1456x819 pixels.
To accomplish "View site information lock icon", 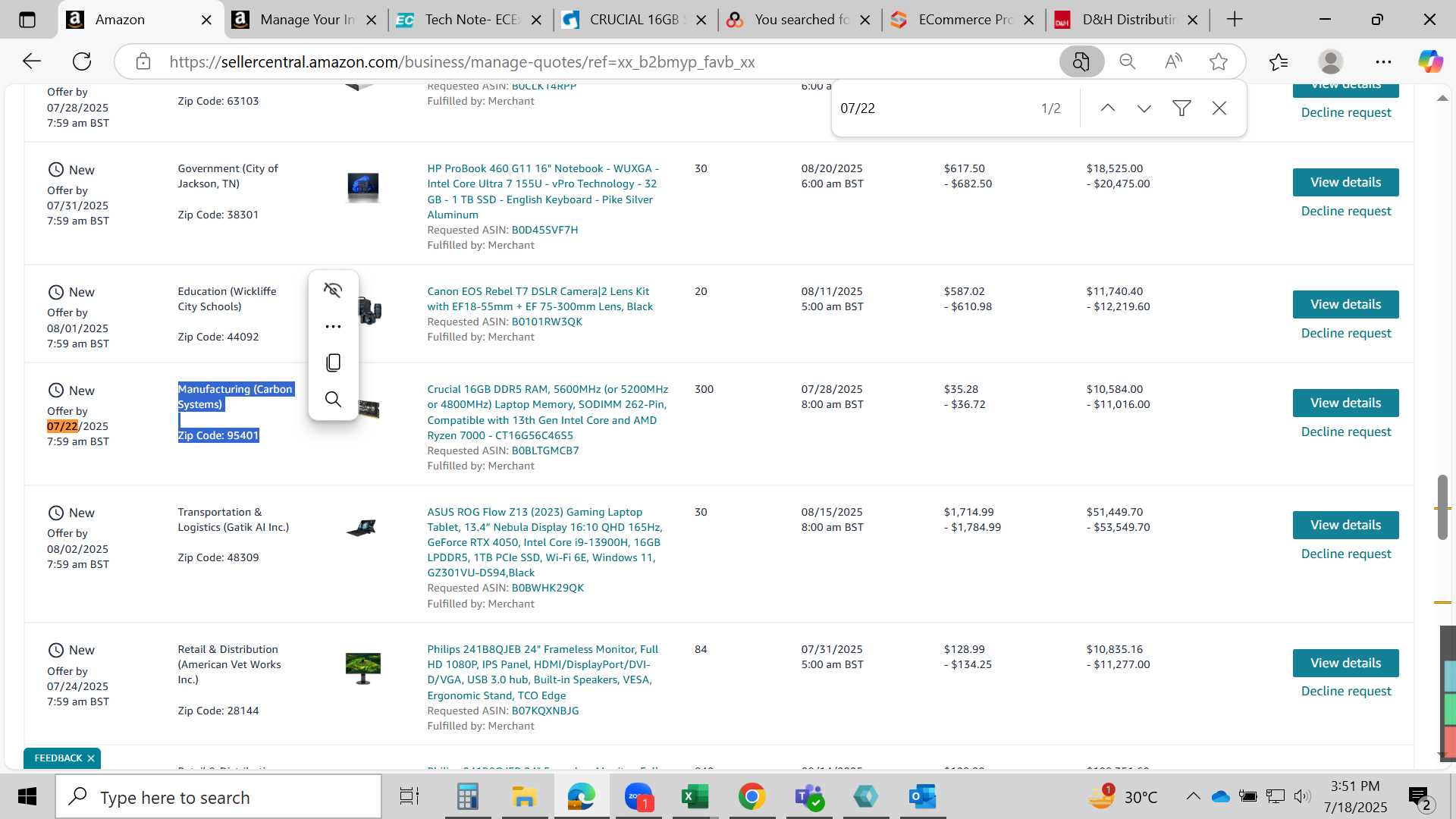I will tap(143, 61).
